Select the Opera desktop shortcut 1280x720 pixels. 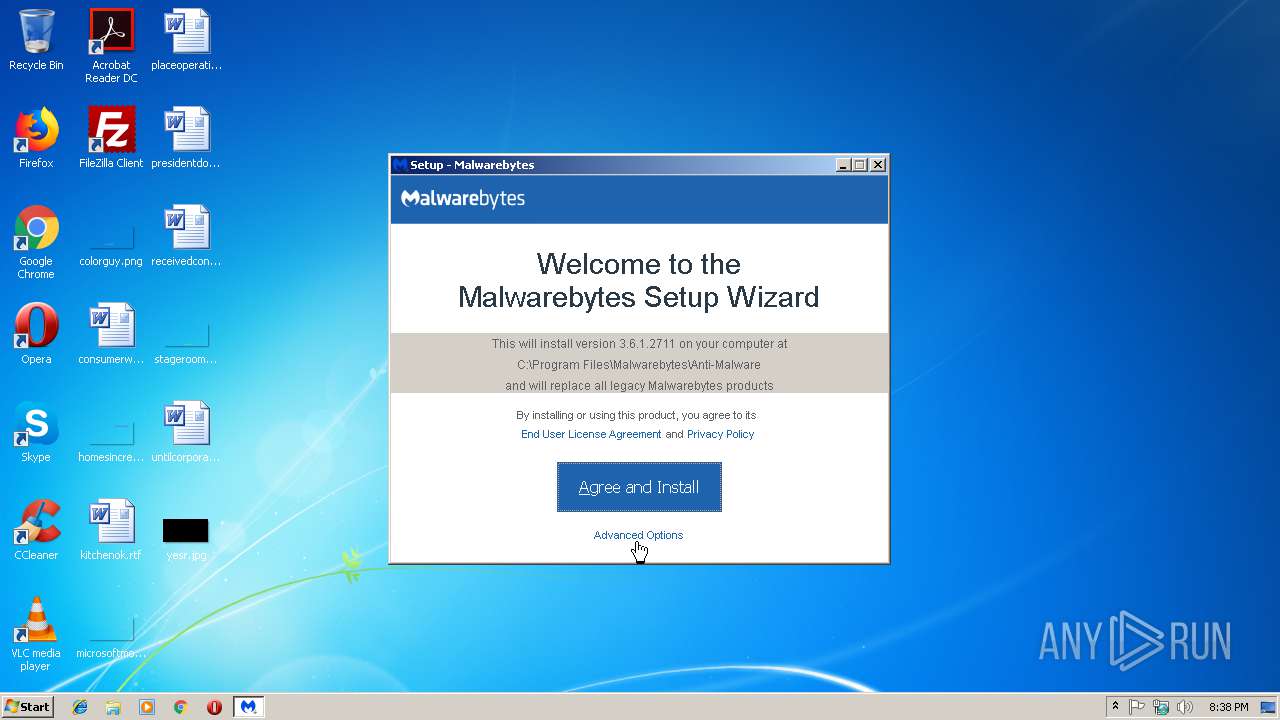pos(36,334)
